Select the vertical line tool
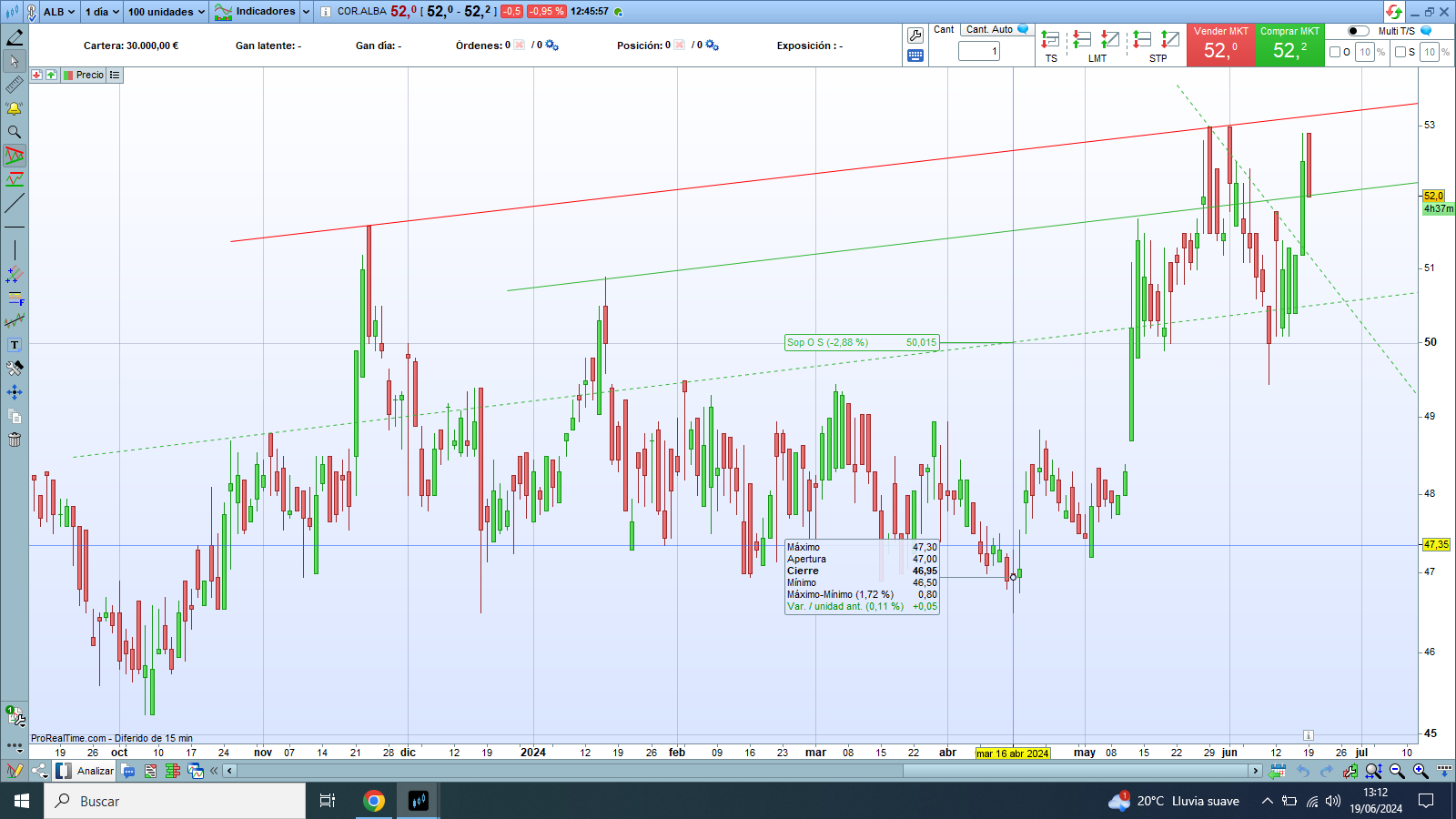Viewport: 1456px width, 819px height. click(15, 250)
